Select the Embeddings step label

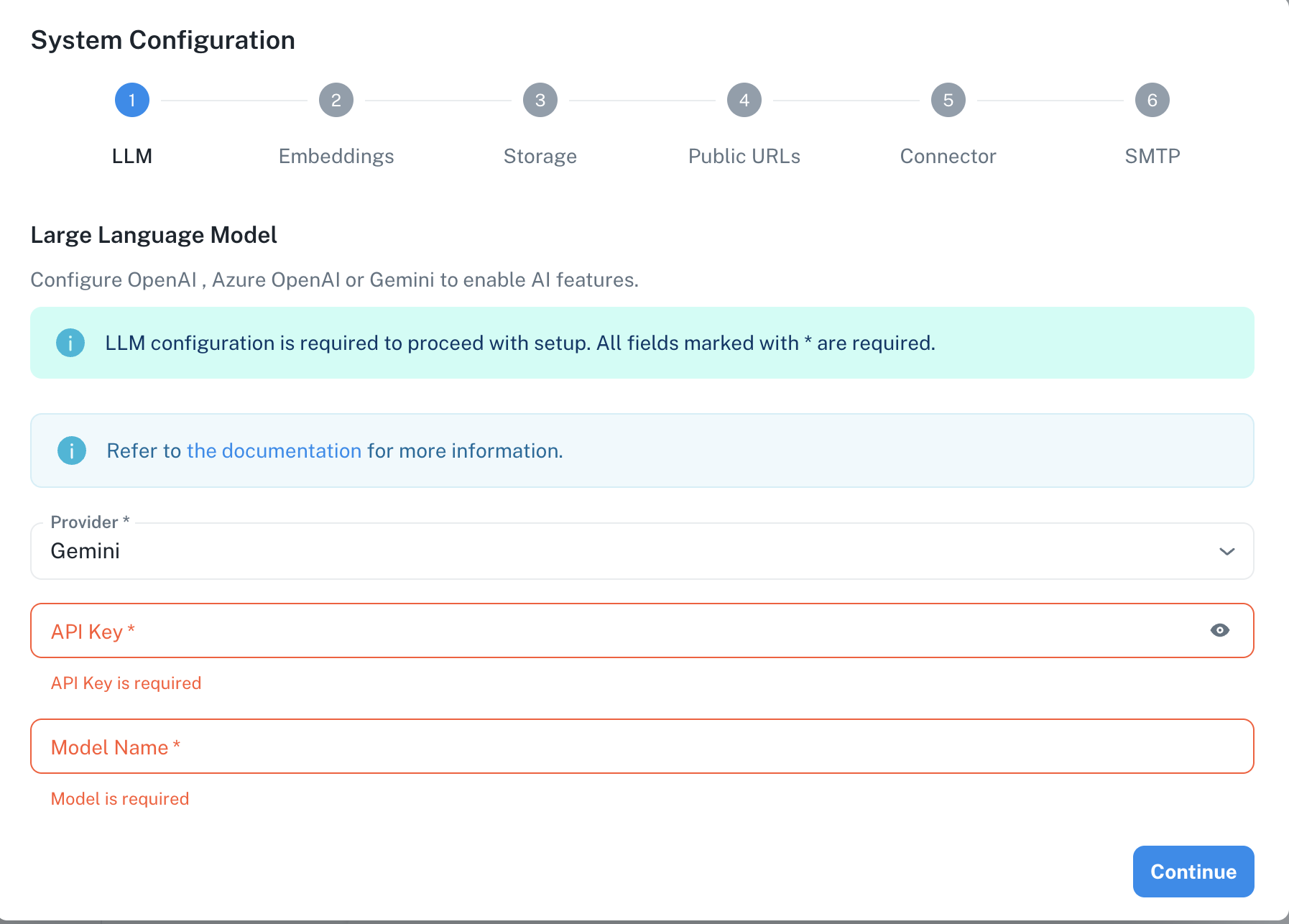[336, 156]
